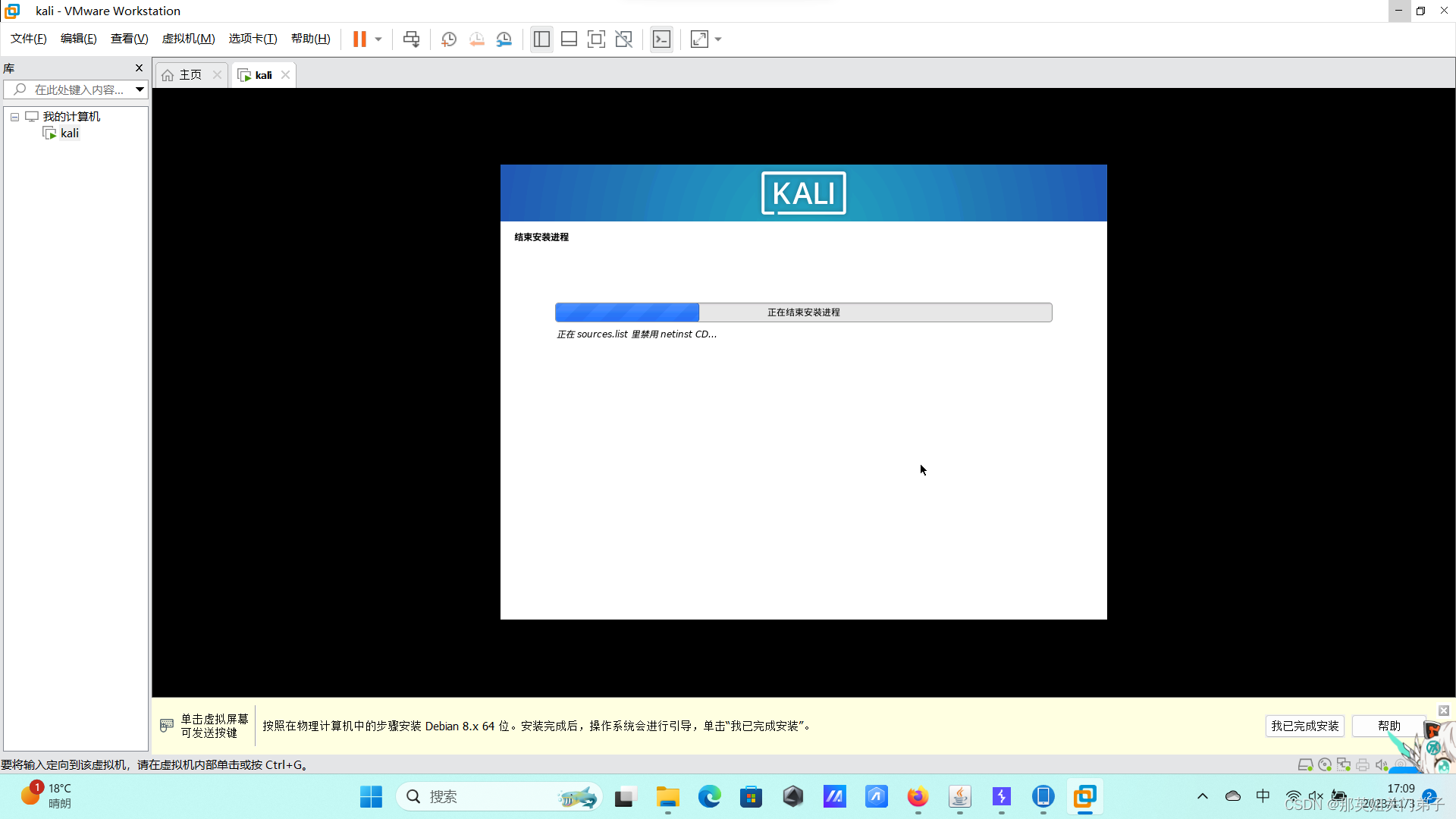Switch the 中 input method indicator
Screen dimensions: 1456x819
[x=1263, y=796]
